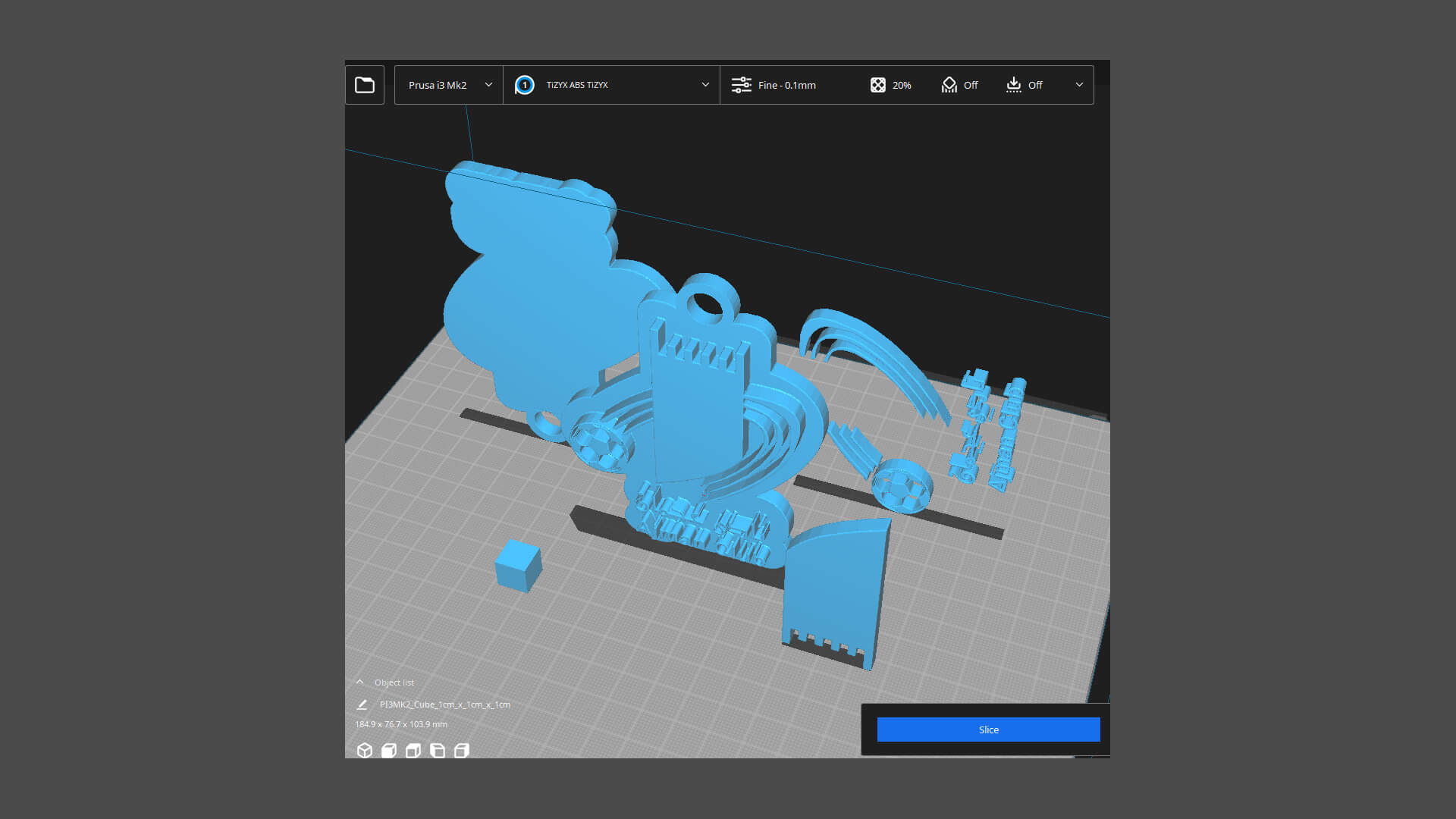Image resolution: width=1456 pixels, height=819 pixels.
Task: Select the small cube model on the build plate
Action: coord(518,566)
